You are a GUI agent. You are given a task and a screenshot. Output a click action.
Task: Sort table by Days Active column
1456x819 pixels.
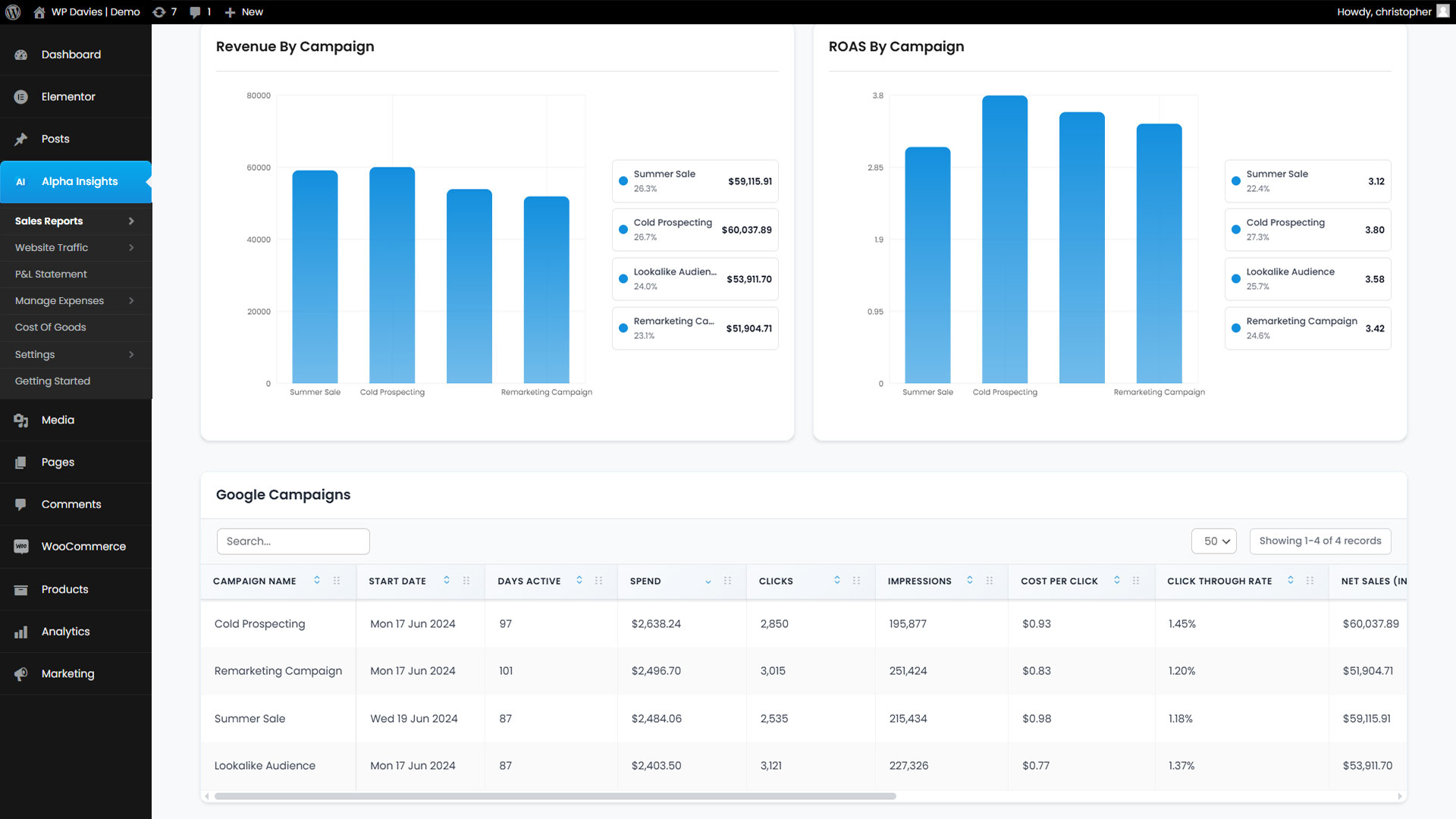pyautogui.click(x=579, y=581)
